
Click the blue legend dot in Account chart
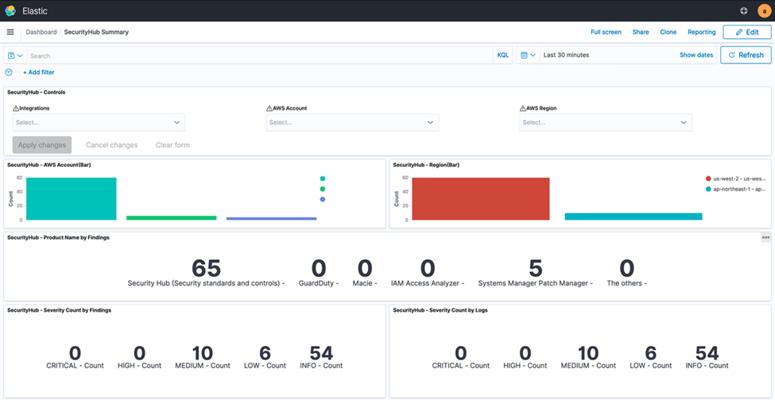(323, 199)
